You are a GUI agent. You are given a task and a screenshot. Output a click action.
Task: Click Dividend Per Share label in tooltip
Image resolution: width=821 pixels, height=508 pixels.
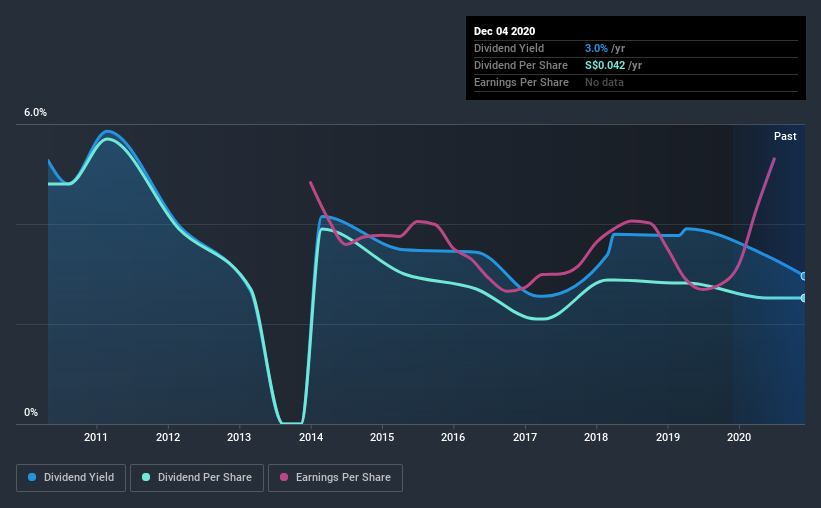(520, 65)
